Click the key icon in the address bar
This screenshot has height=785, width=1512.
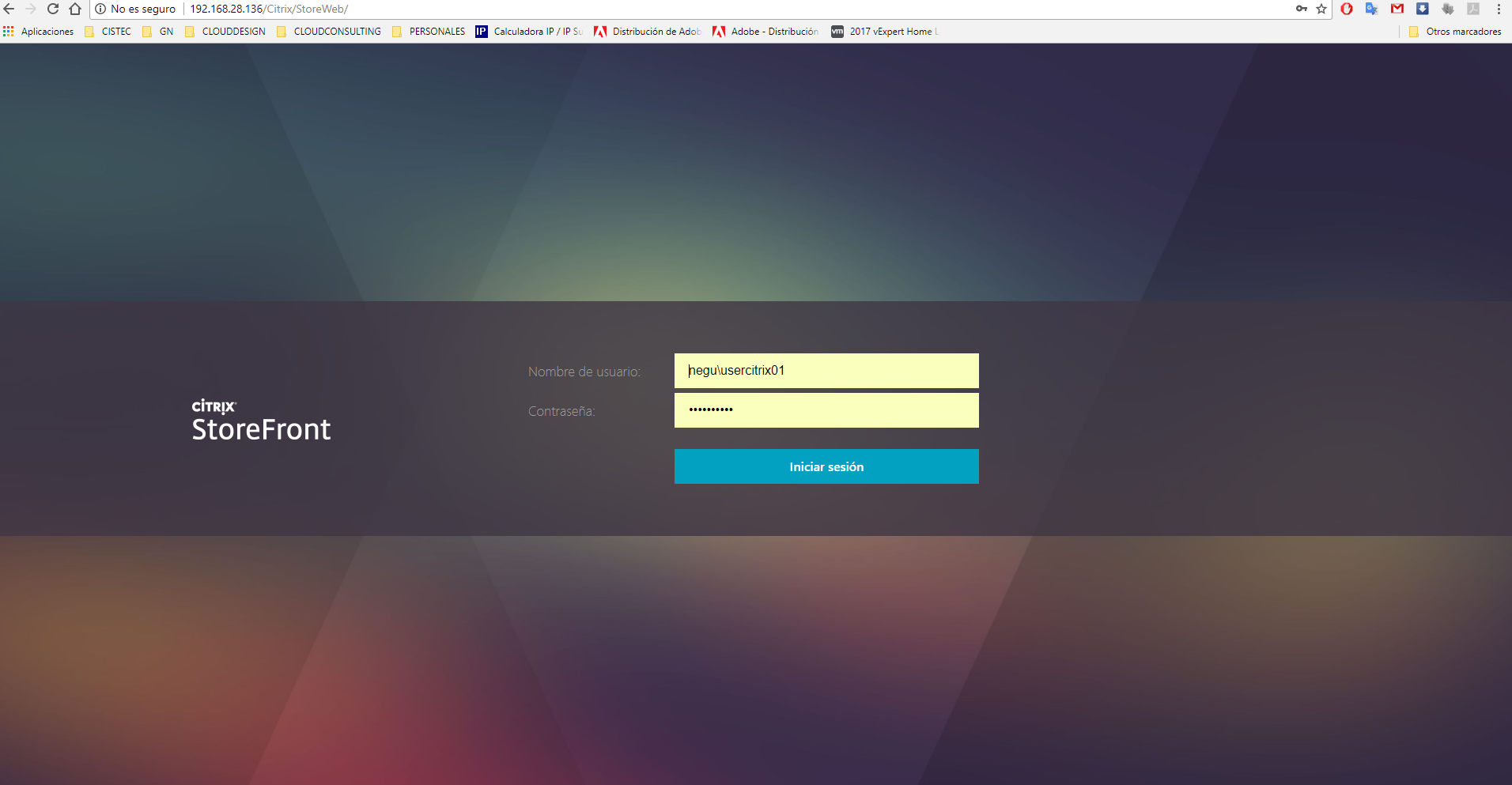(x=1302, y=9)
